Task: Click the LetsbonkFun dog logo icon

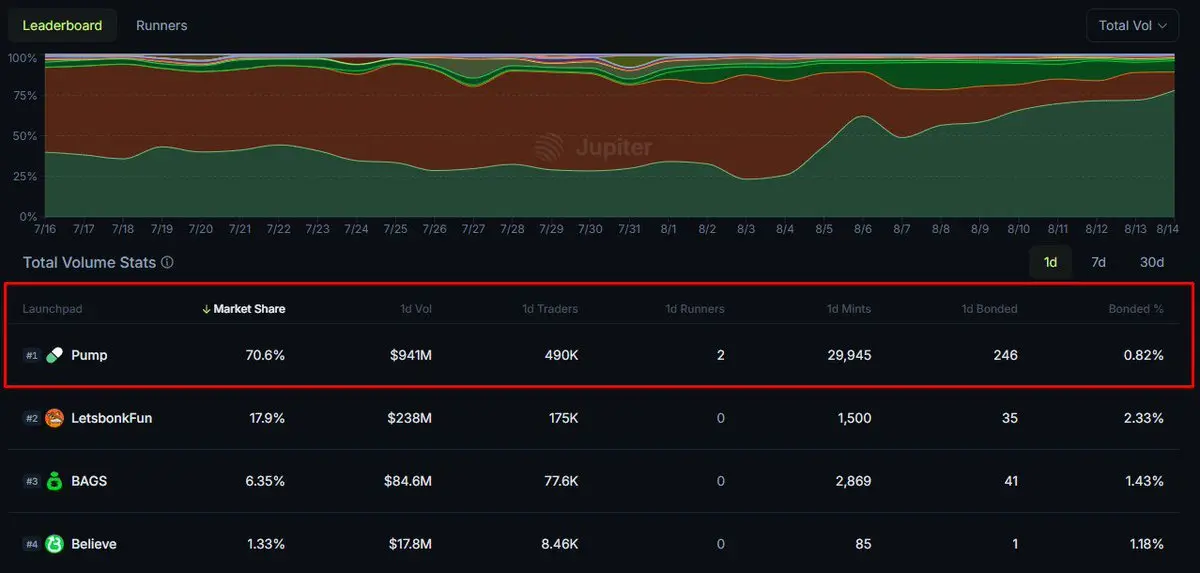Action: coord(55,418)
